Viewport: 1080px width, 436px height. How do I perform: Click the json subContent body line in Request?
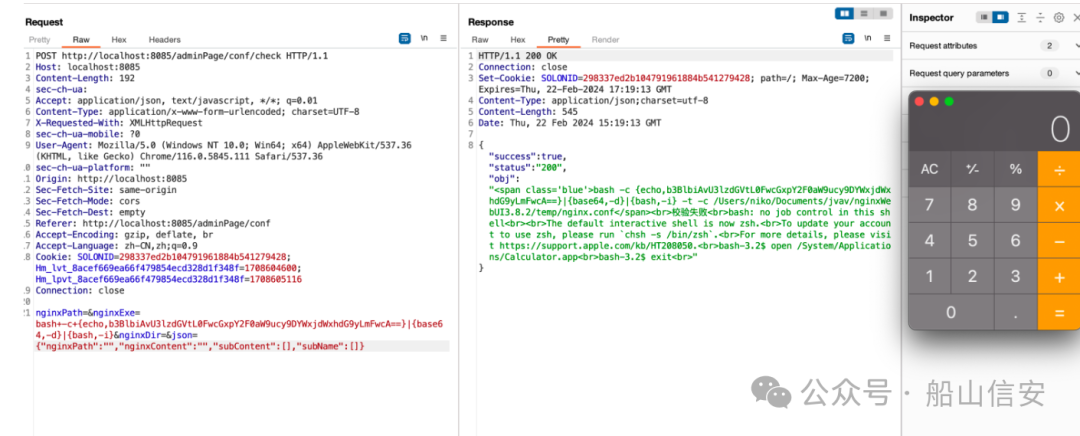[200, 346]
